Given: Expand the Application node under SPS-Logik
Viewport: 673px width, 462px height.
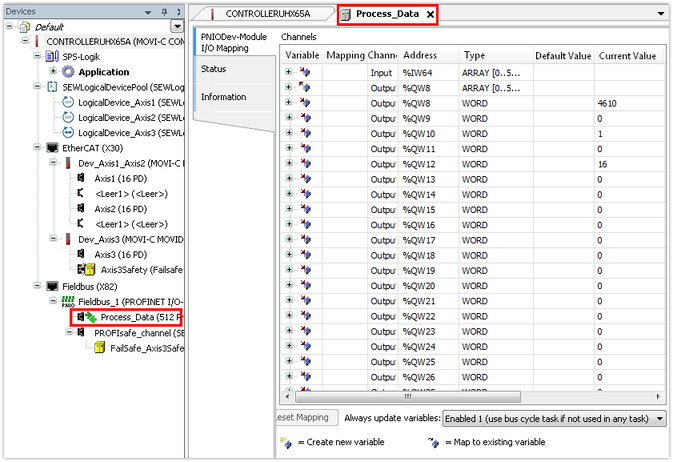Looking at the screenshot, I should click(53, 72).
